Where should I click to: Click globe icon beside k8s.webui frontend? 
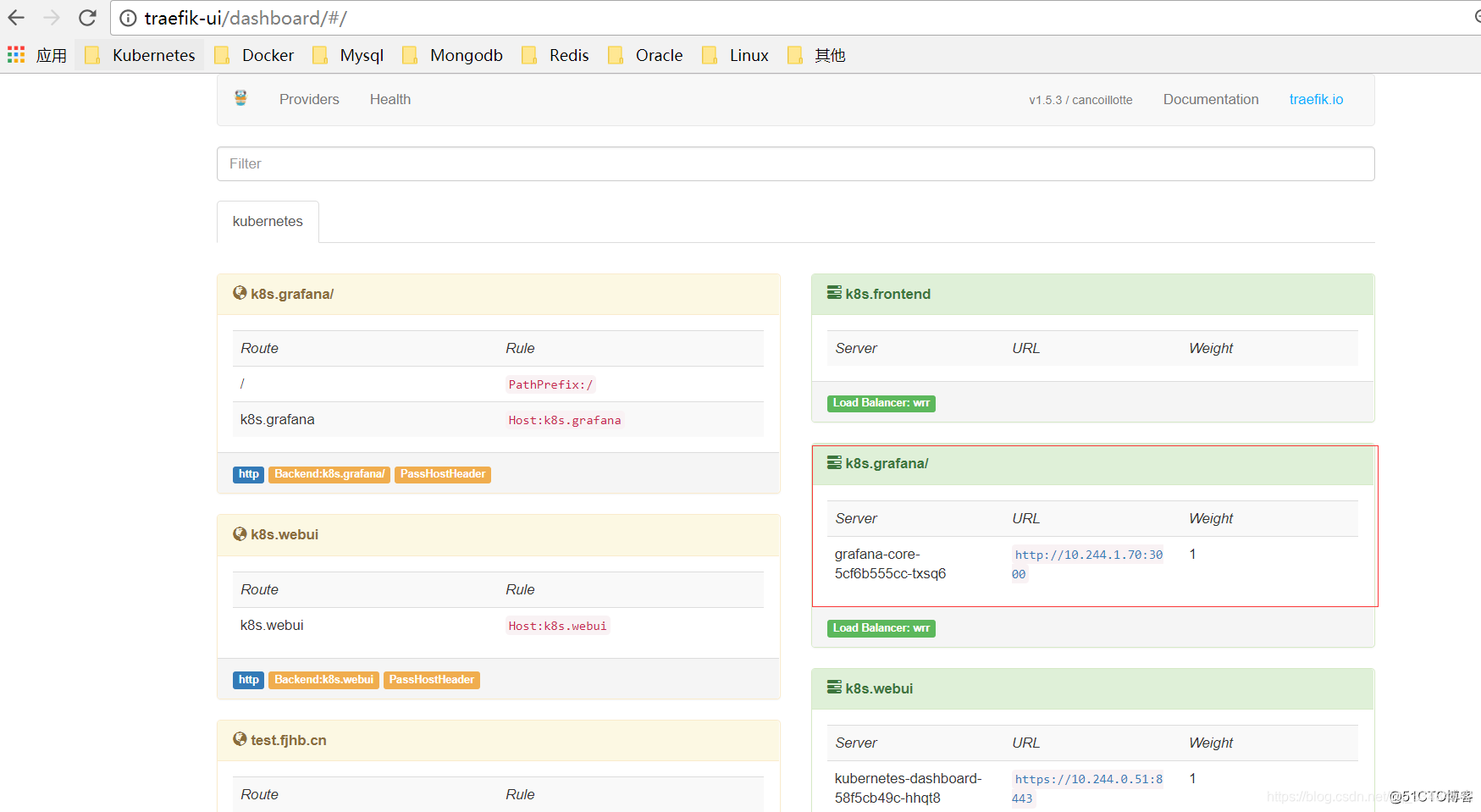pos(240,533)
